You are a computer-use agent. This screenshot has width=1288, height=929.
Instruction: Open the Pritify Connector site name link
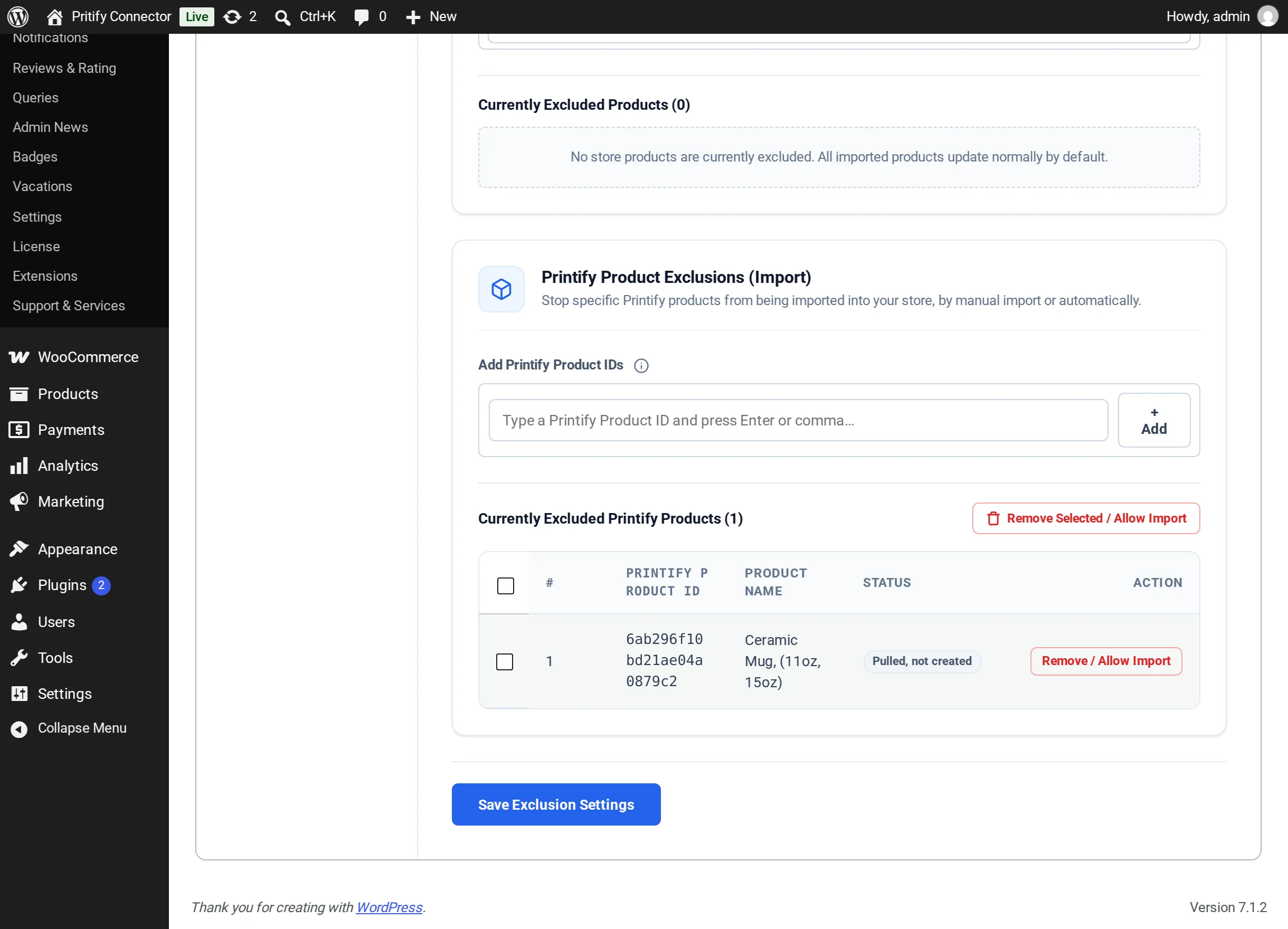(x=121, y=17)
